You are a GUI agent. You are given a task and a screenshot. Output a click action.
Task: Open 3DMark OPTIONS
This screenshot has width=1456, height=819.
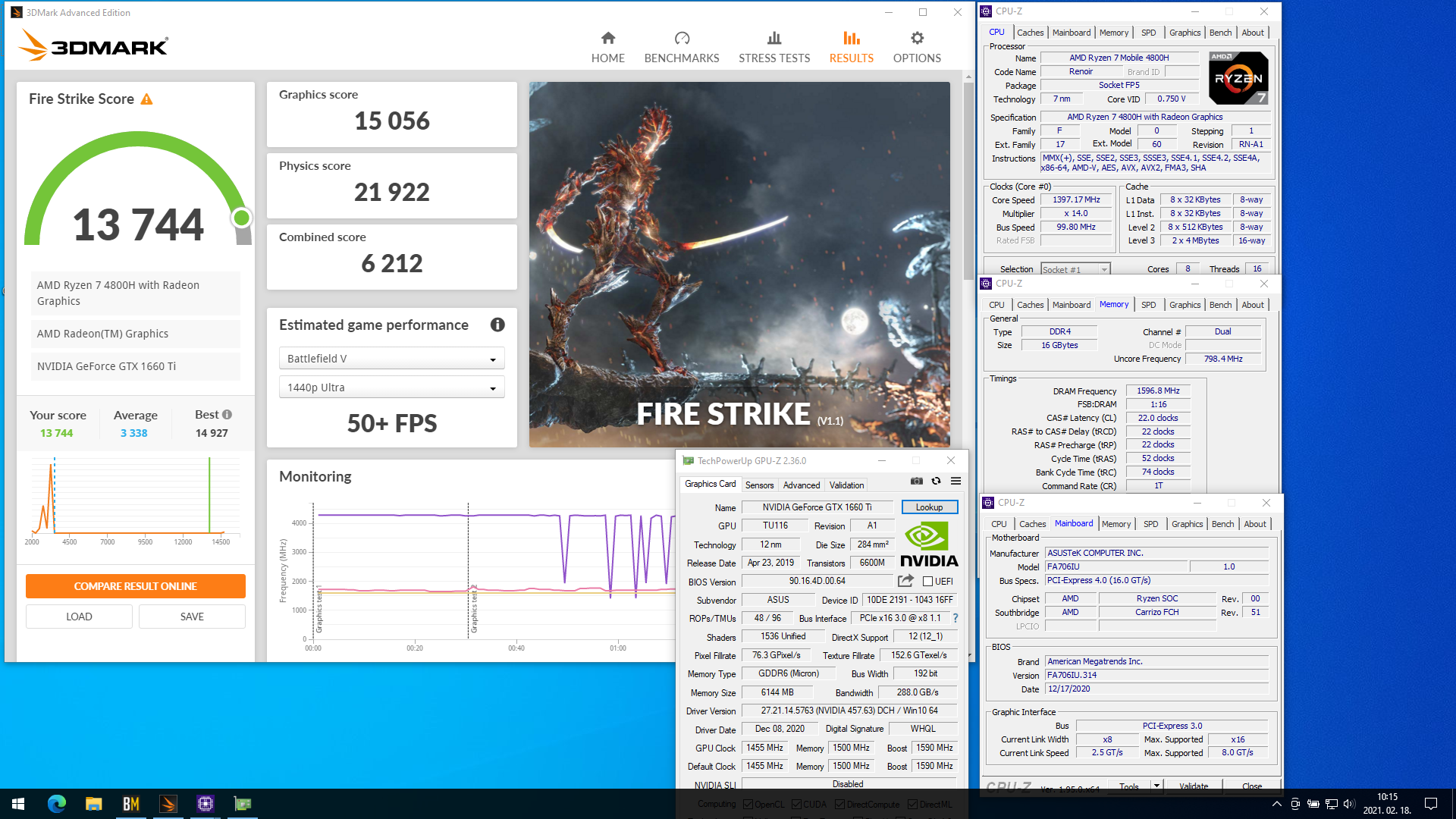point(917,47)
